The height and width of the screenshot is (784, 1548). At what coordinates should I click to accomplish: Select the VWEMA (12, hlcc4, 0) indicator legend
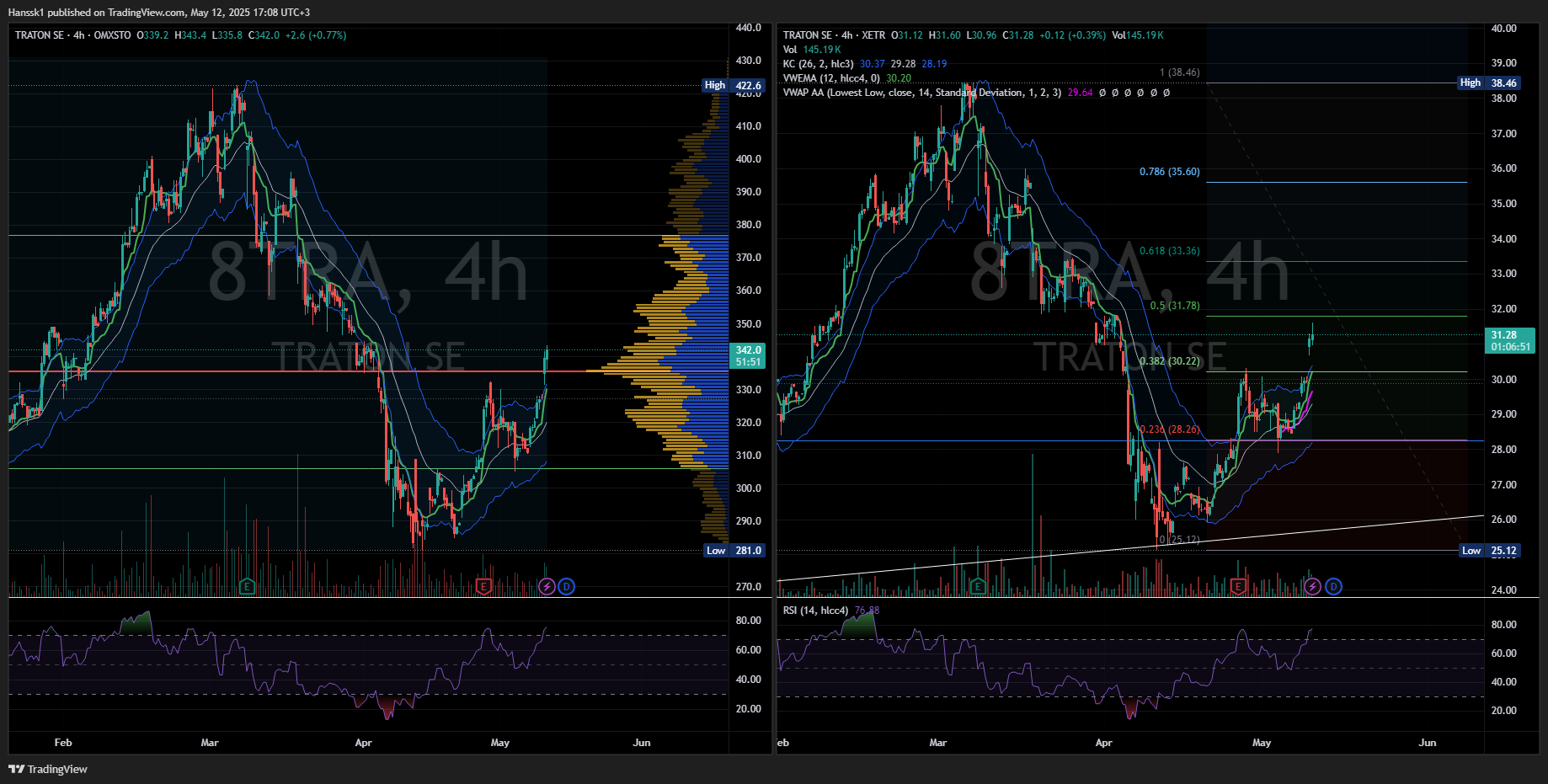830,78
